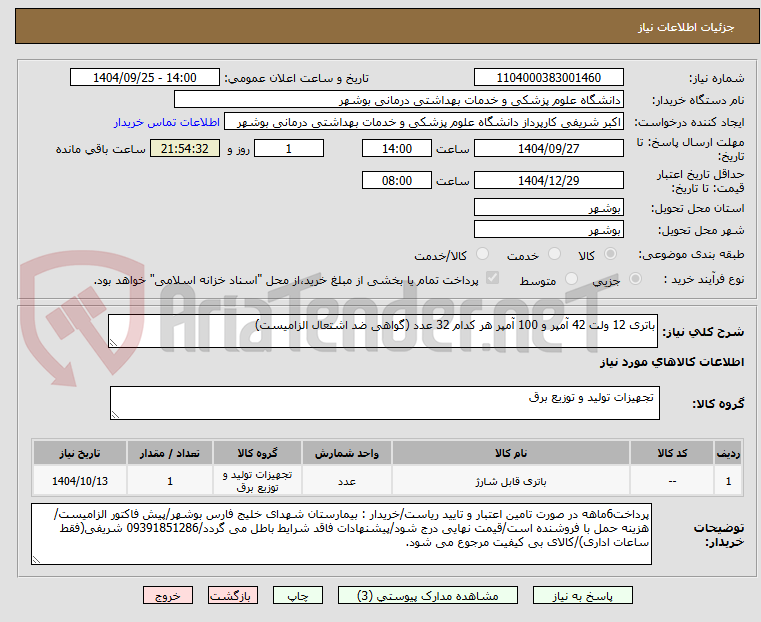This screenshot has height=622, width=761.
Task: Click the delivery province field 'بوشهر'
Action: [548, 208]
